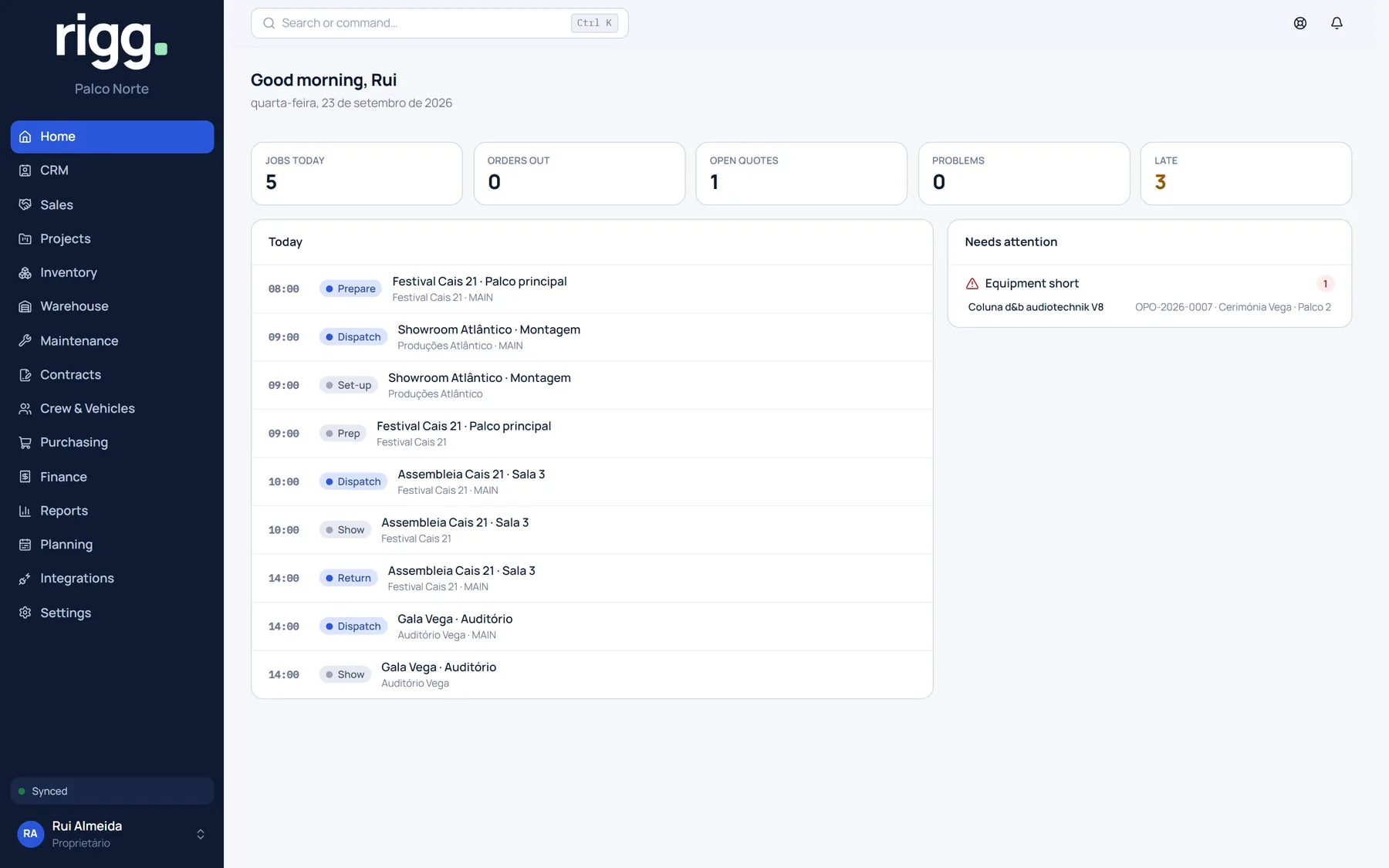Open the Projects icon in sidebar

click(25, 238)
